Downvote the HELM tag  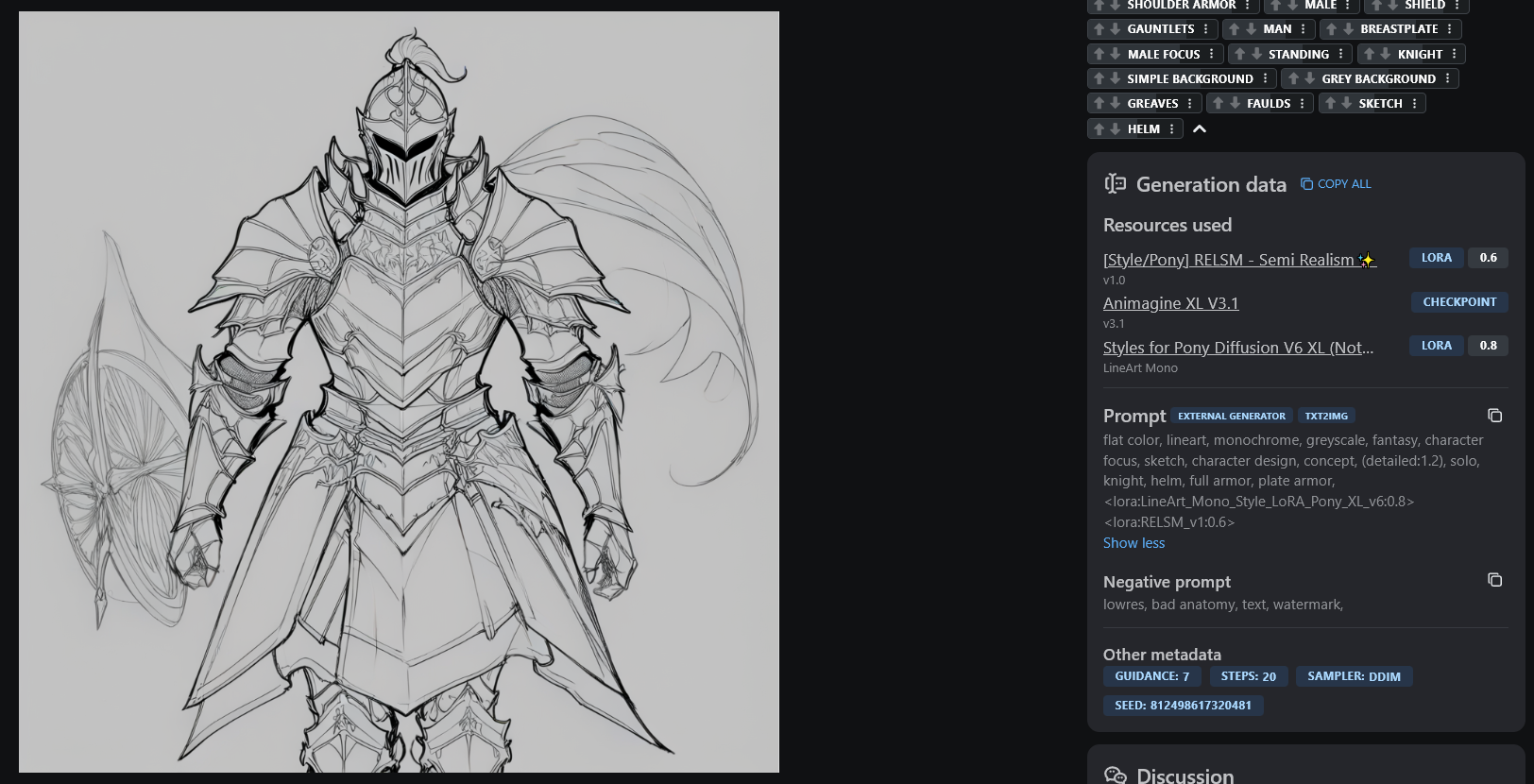(1115, 128)
